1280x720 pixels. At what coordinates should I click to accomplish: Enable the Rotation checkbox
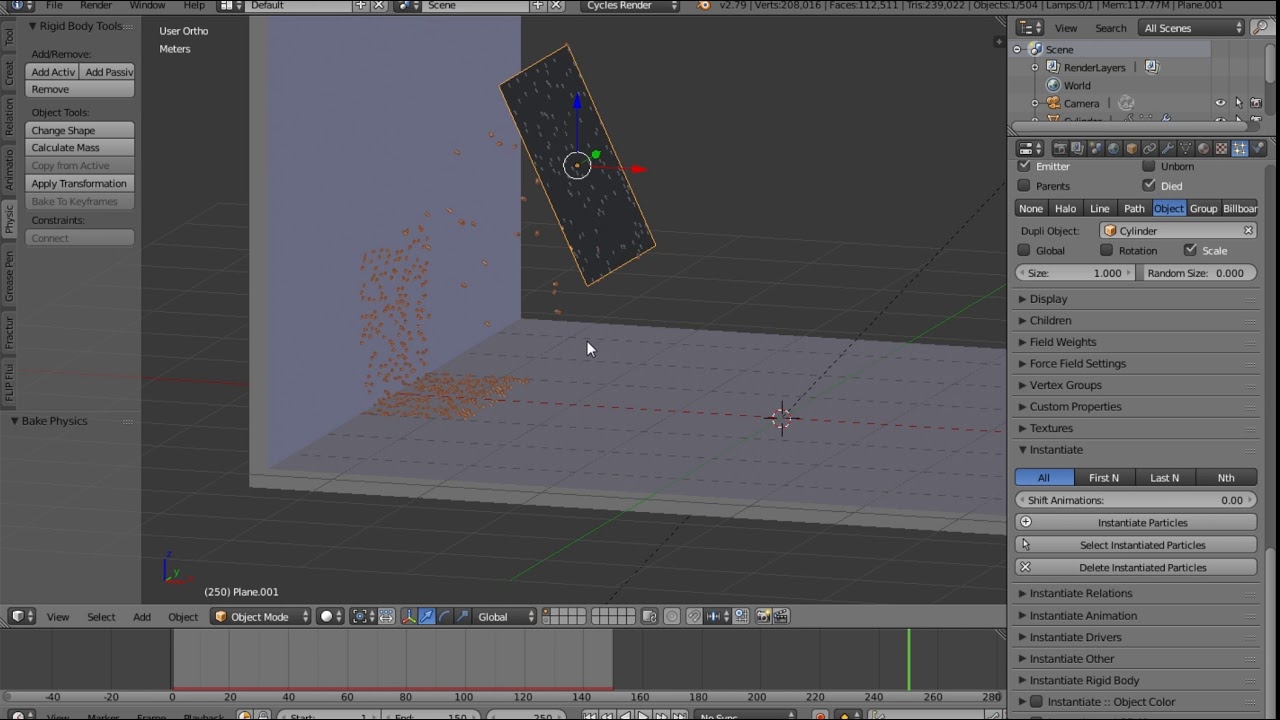point(1107,251)
